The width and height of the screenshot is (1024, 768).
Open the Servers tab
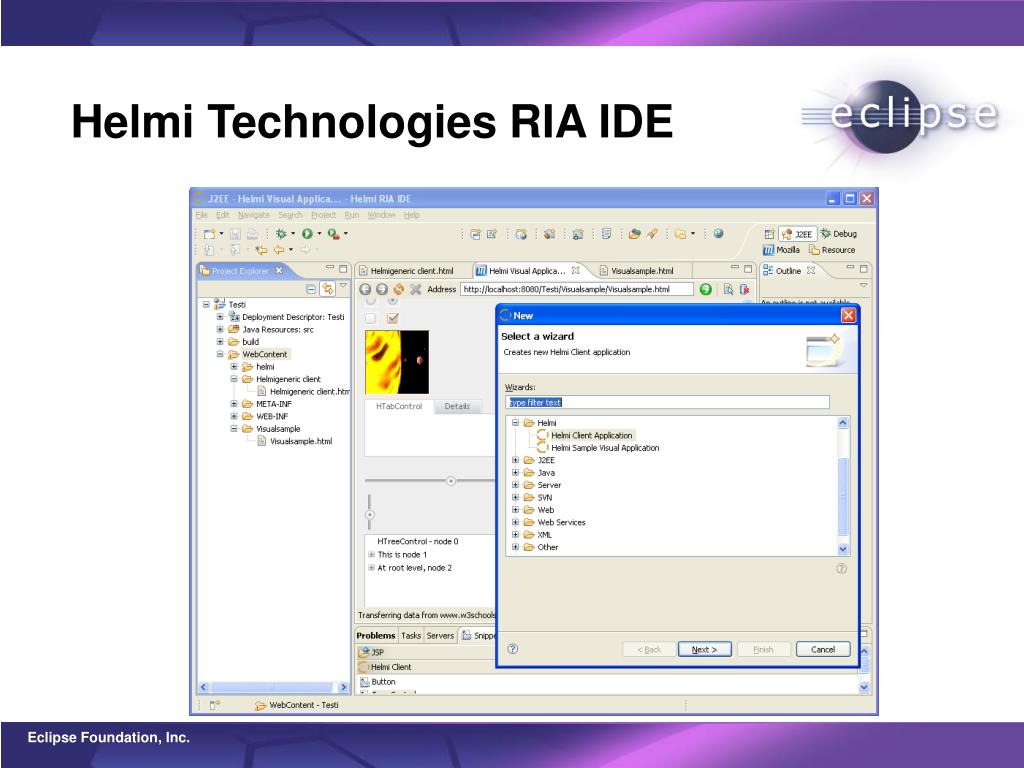(440, 635)
